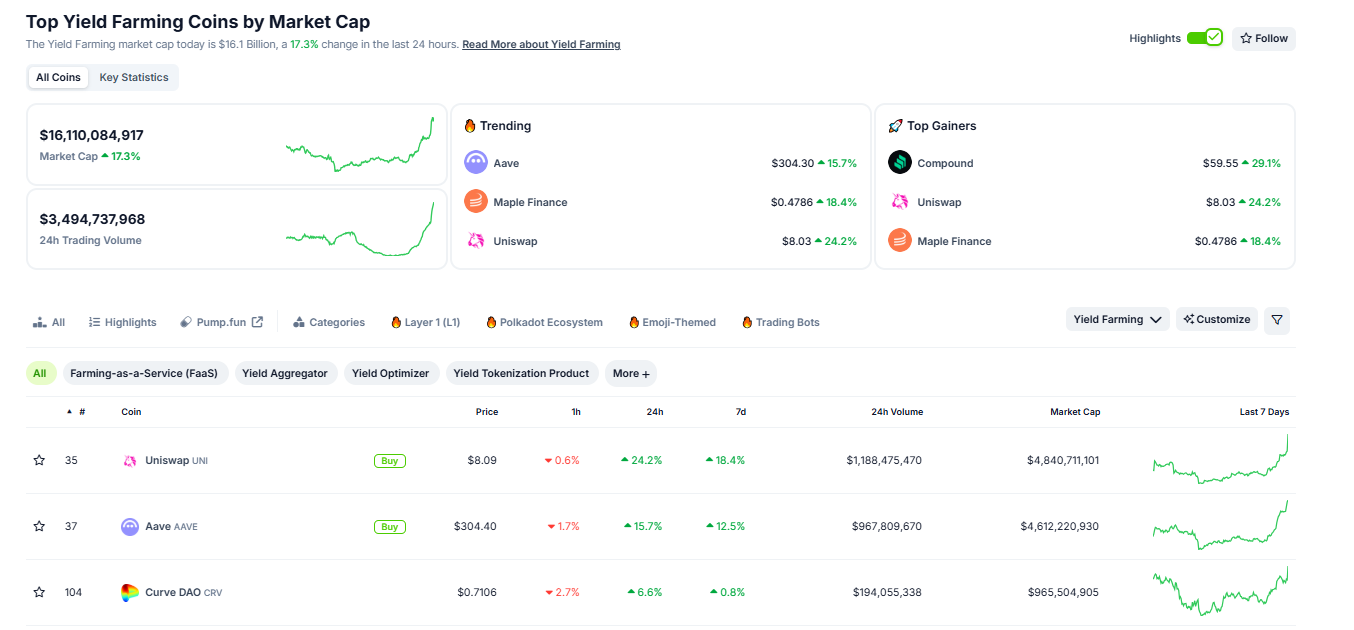Open Curve DAO CRV coin name

pos(184,593)
